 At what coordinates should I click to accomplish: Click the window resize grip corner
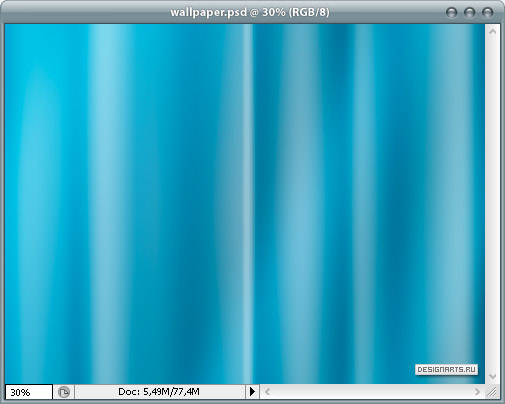[x=492, y=392]
